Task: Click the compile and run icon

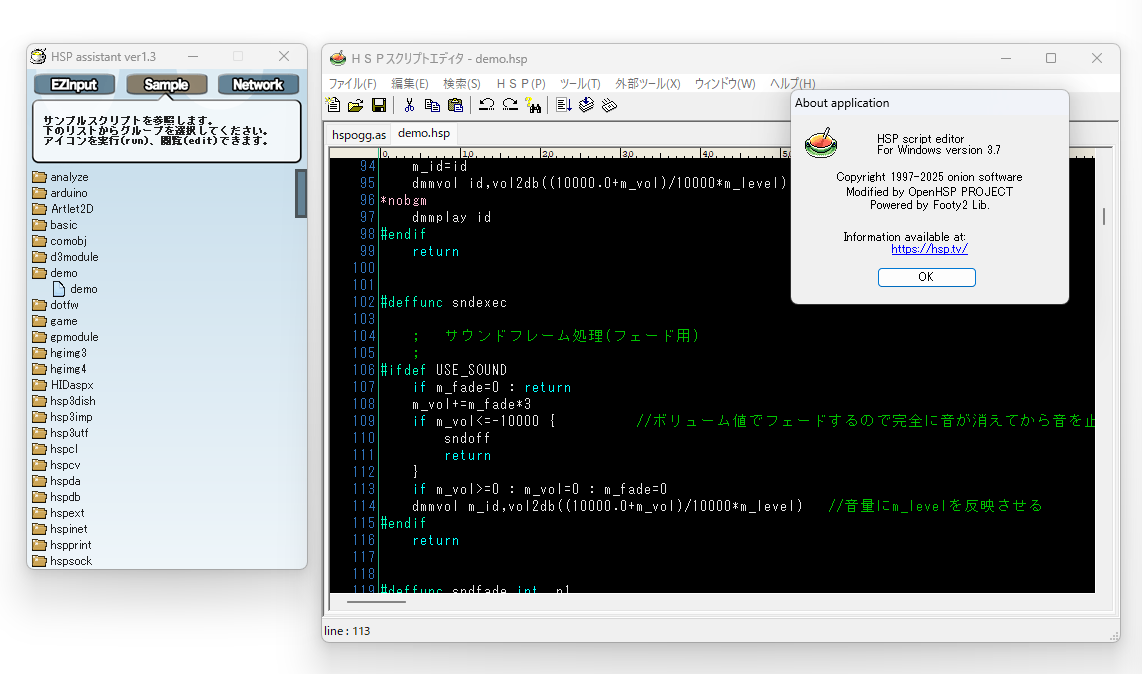Action: [564, 105]
